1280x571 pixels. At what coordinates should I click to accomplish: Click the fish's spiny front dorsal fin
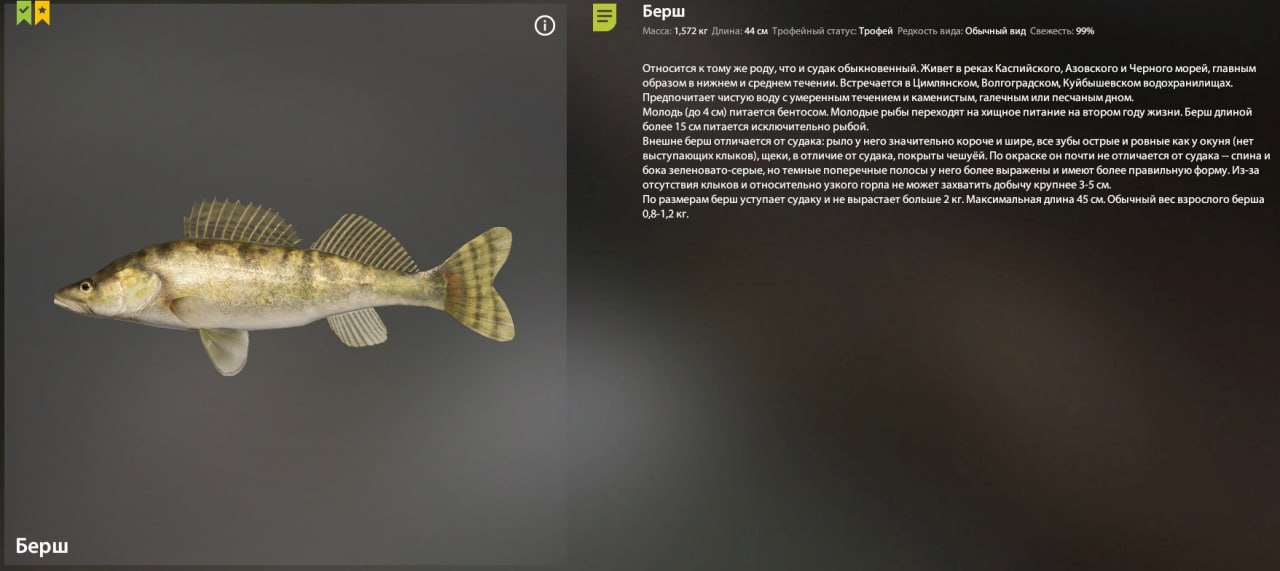tap(241, 223)
